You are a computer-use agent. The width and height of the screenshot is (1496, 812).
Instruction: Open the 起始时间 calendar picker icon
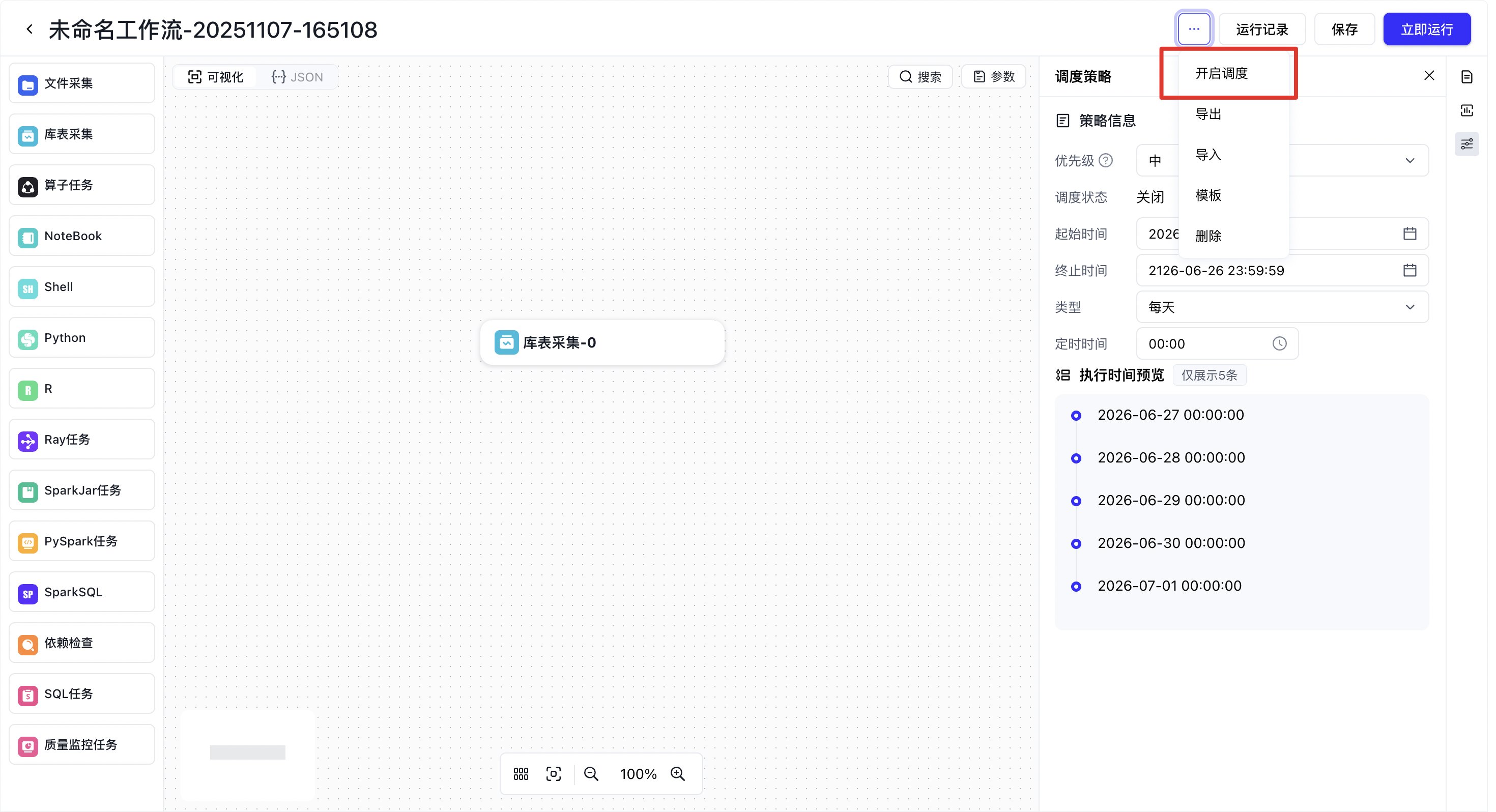(1417, 235)
